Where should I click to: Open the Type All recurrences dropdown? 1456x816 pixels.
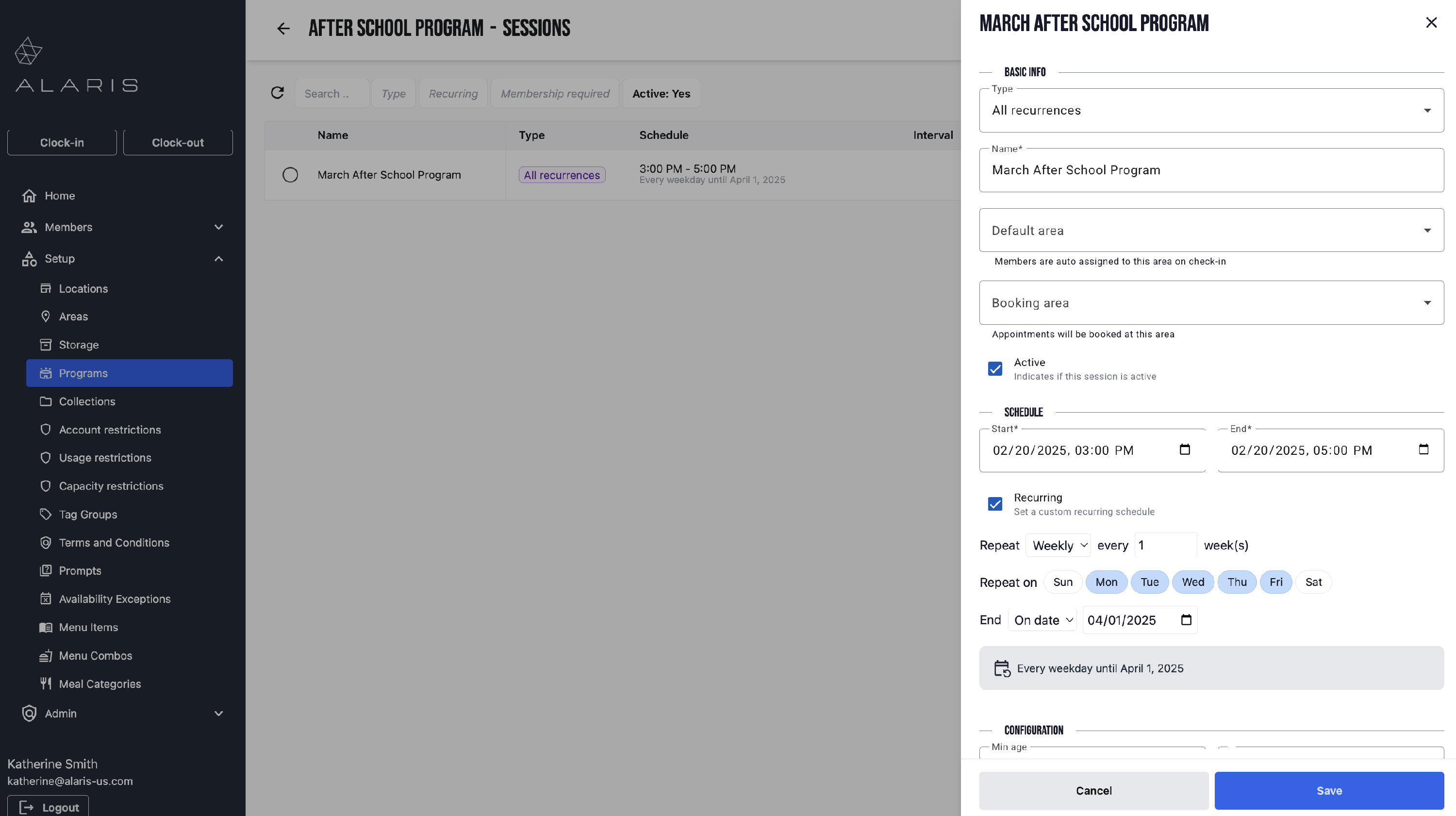point(1211,110)
